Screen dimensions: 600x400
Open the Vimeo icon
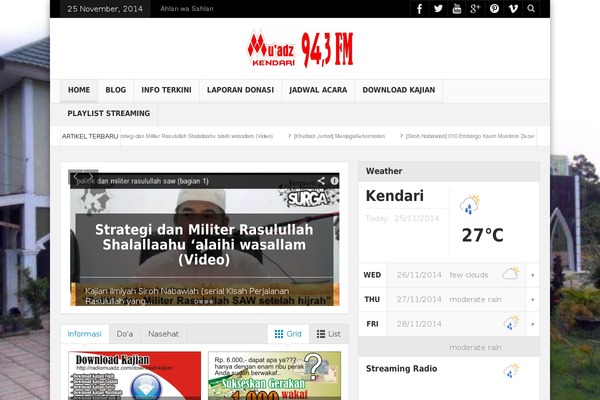[513, 8]
